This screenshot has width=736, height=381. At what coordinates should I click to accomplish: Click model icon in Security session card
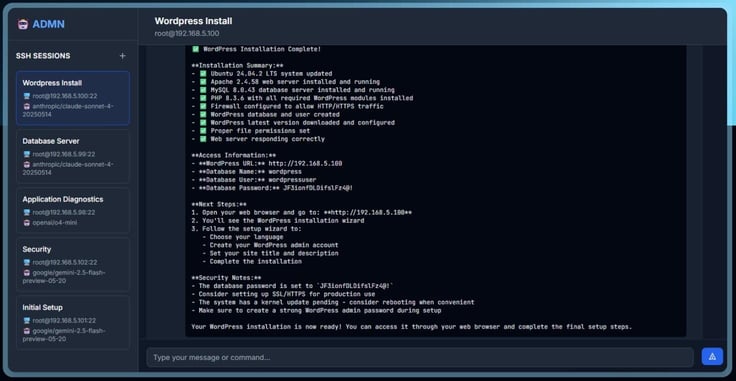[27, 273]
